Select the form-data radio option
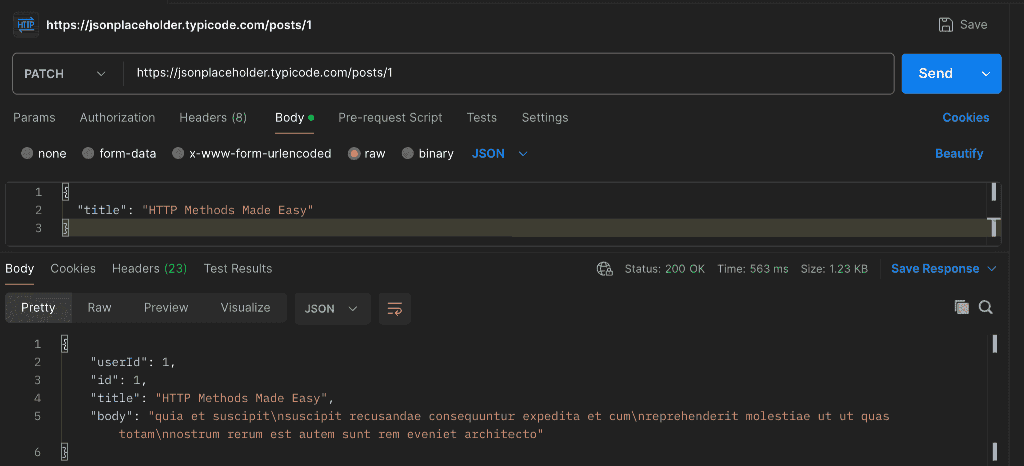 click(x=88, y=153)
